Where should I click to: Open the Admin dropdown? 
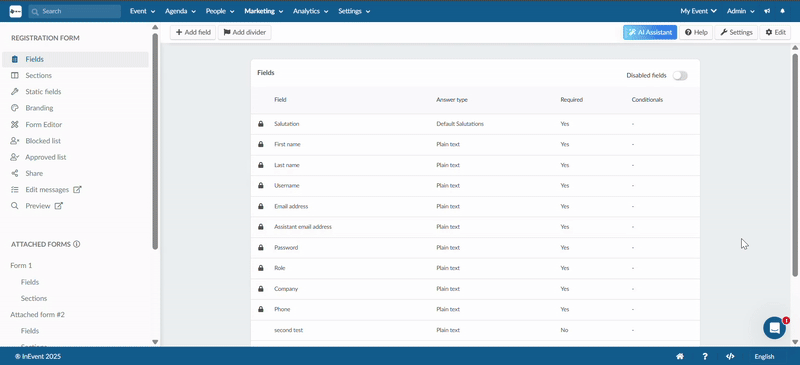(x=742, y=11)
